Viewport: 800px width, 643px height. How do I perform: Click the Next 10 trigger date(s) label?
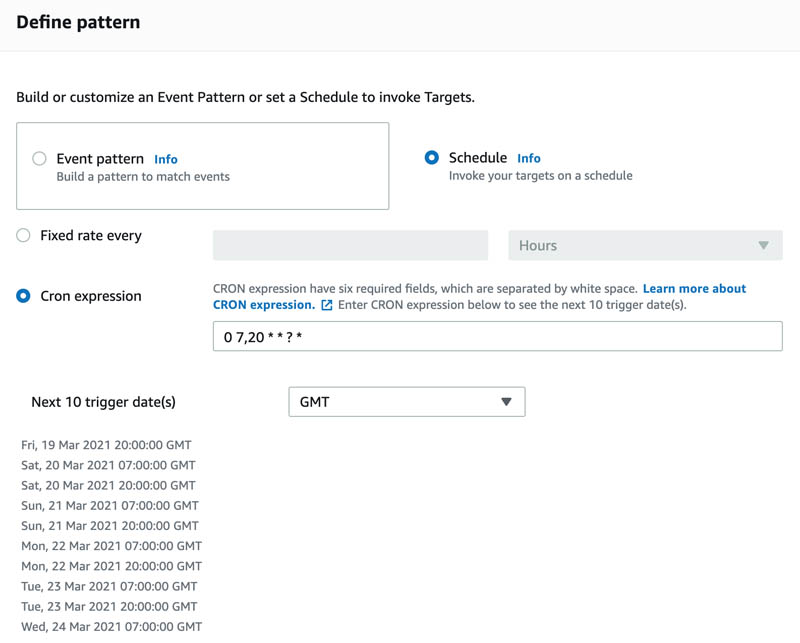point(104,402)
